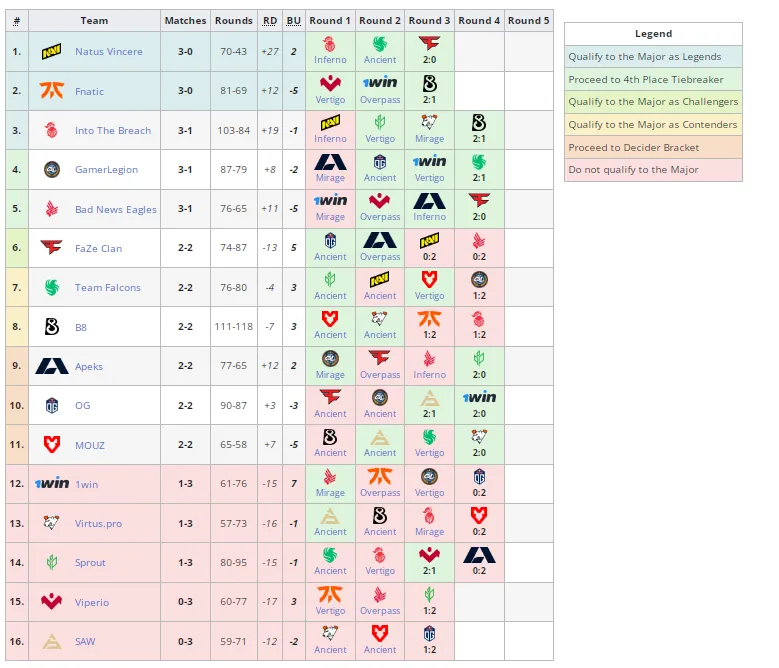Click the FaZe Clan logo in row 6
Image resolution: width=779 pixels, height=668 pixels.
52,247
